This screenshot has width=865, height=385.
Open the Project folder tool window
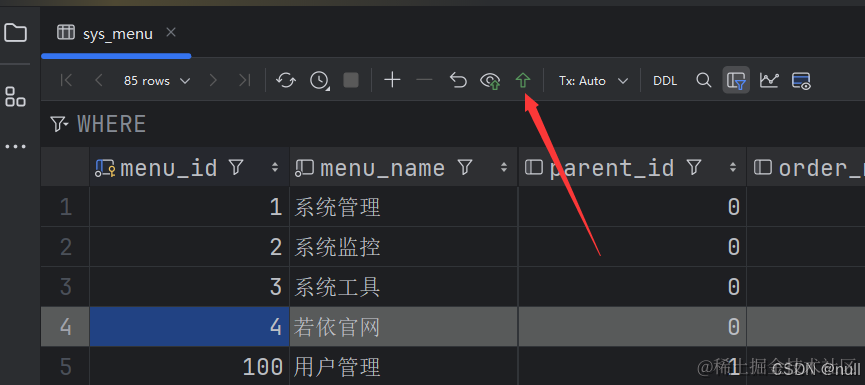15,33
